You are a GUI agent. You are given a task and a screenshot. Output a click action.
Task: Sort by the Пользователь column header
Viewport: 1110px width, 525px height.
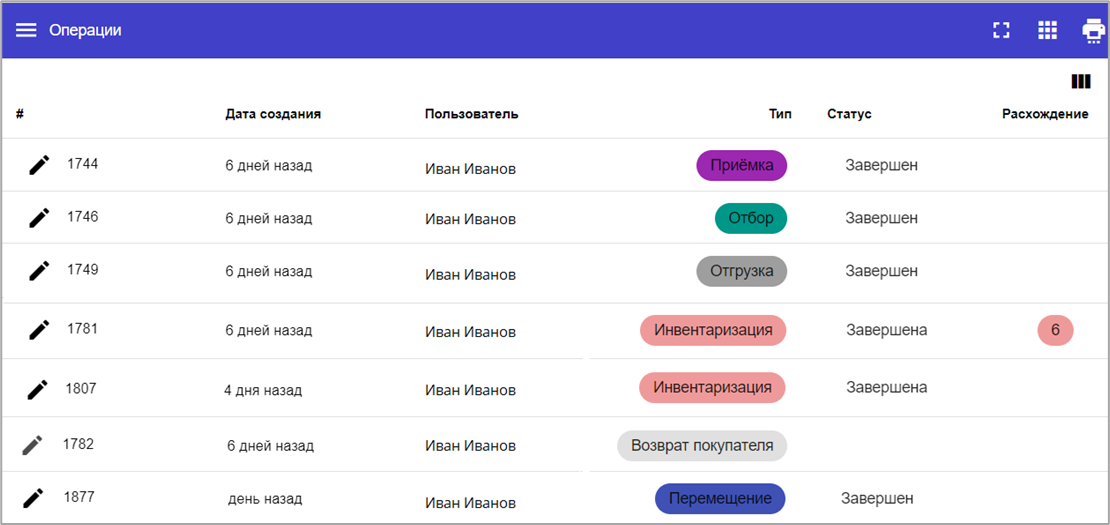coord(471,114)
